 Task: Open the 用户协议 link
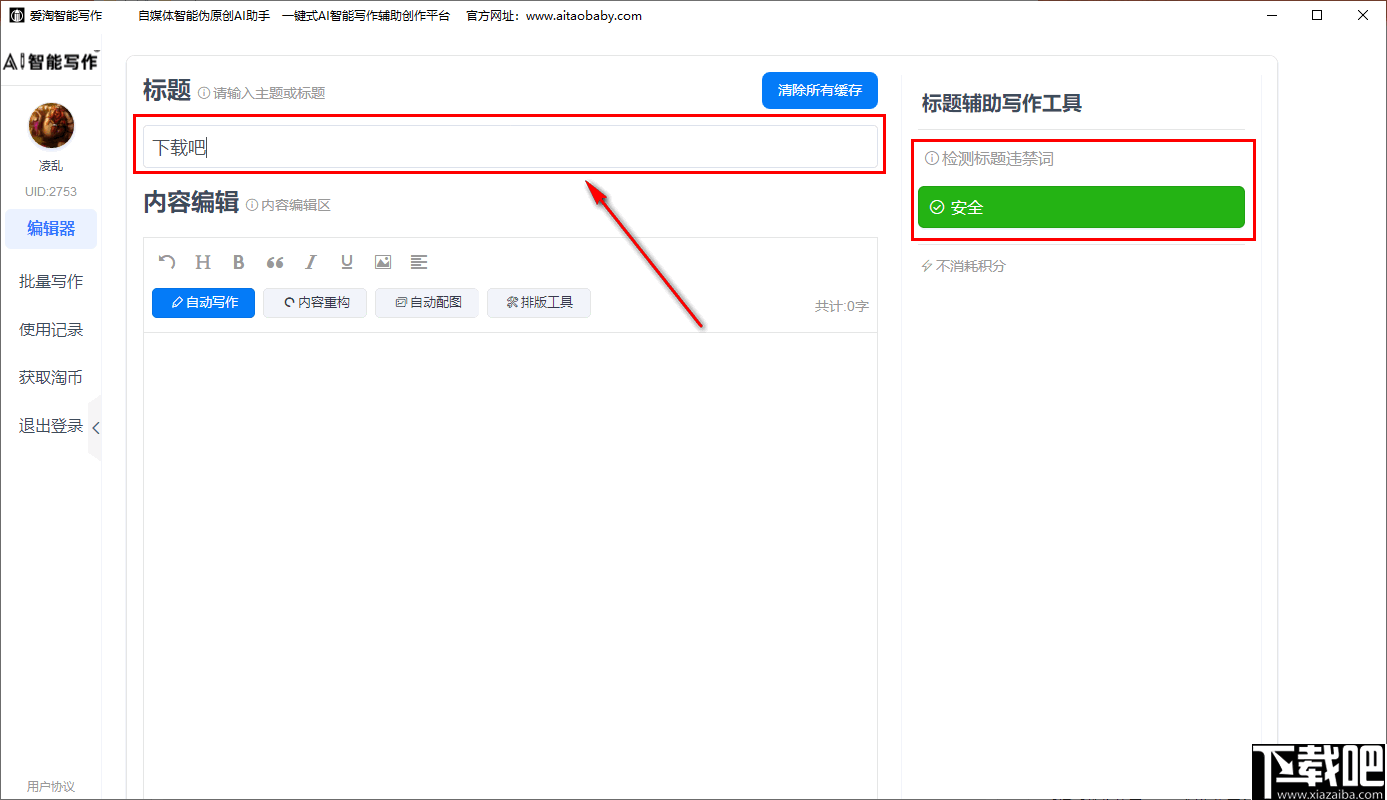(x=51, y=786)
